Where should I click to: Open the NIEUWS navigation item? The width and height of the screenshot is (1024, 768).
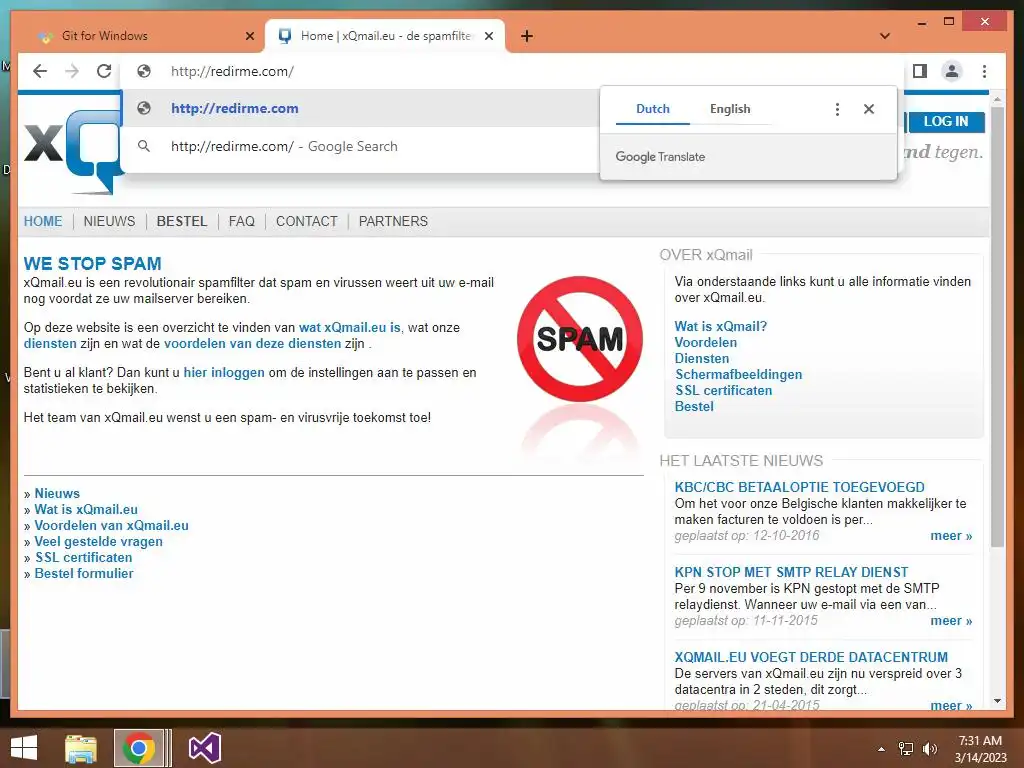click(109, 221)
